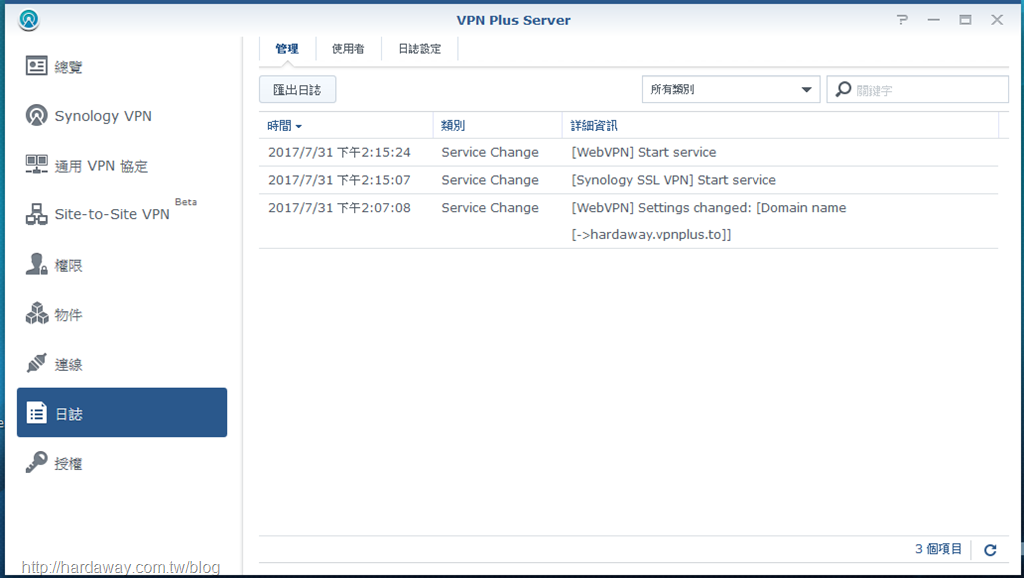Click '[WebVPN] Start service' detail text
1024x578 pixels.
644,152
